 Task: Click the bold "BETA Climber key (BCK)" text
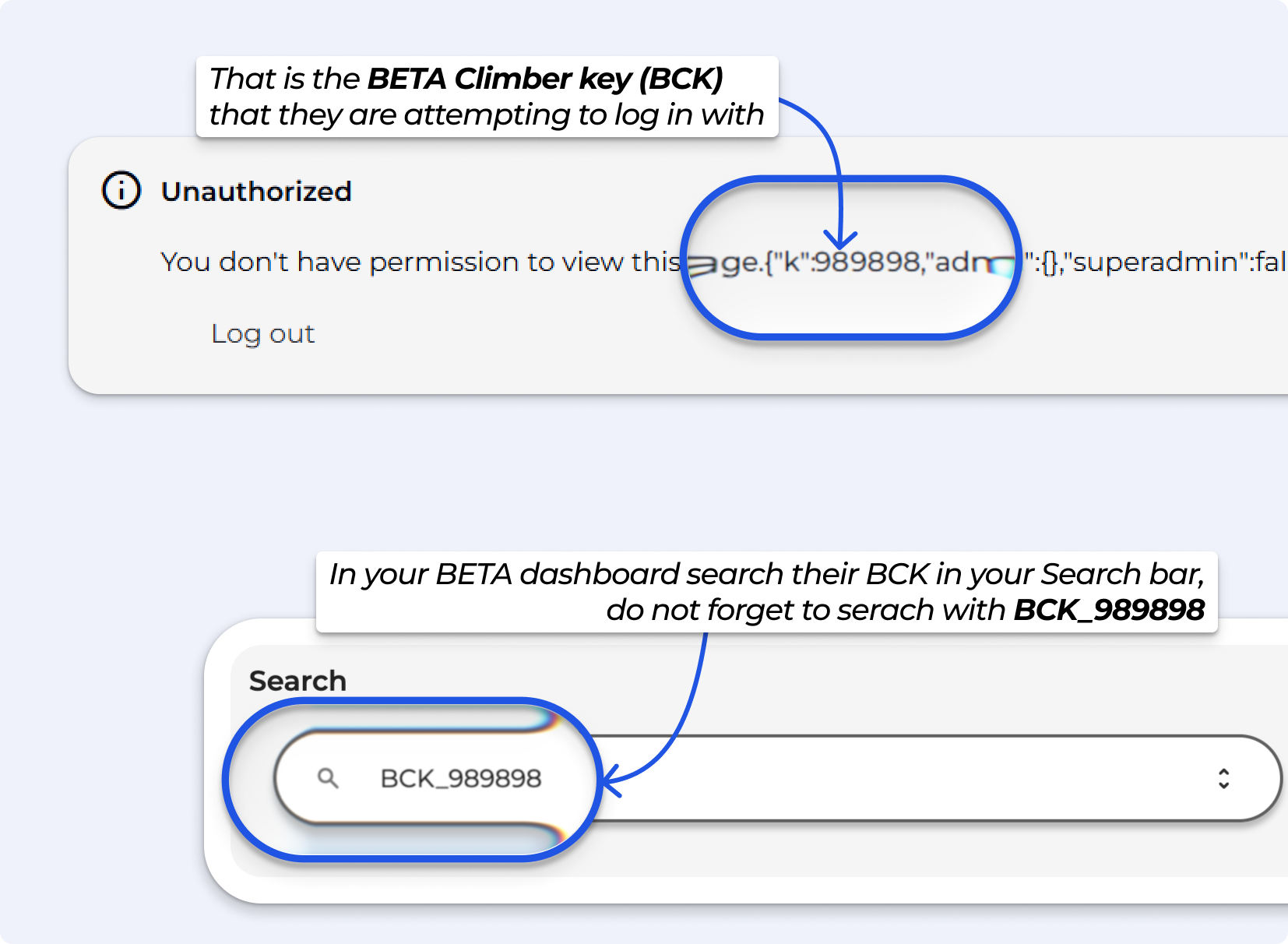point(544,79)
